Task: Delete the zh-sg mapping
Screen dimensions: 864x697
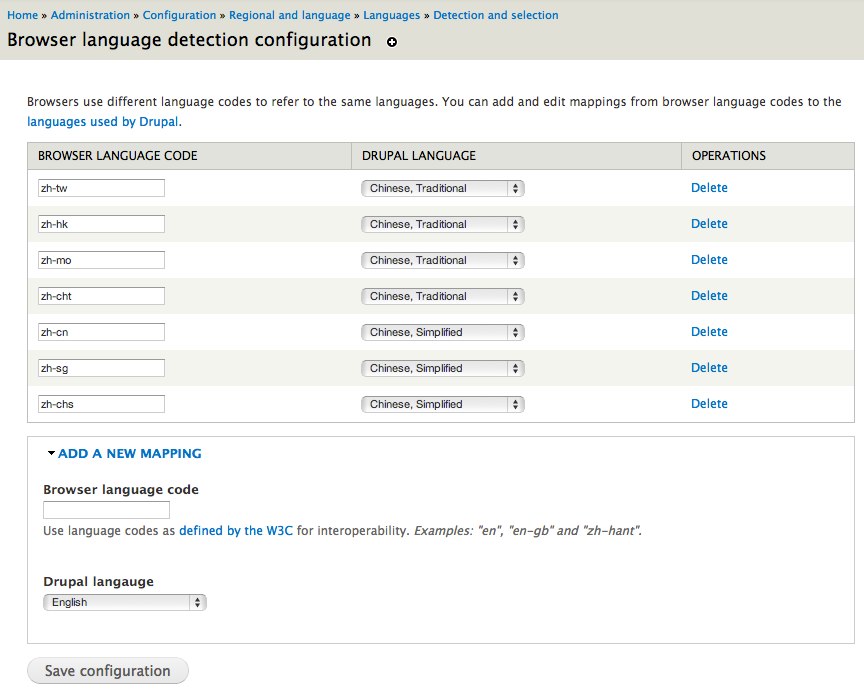Action: click(x=709, y=368)
